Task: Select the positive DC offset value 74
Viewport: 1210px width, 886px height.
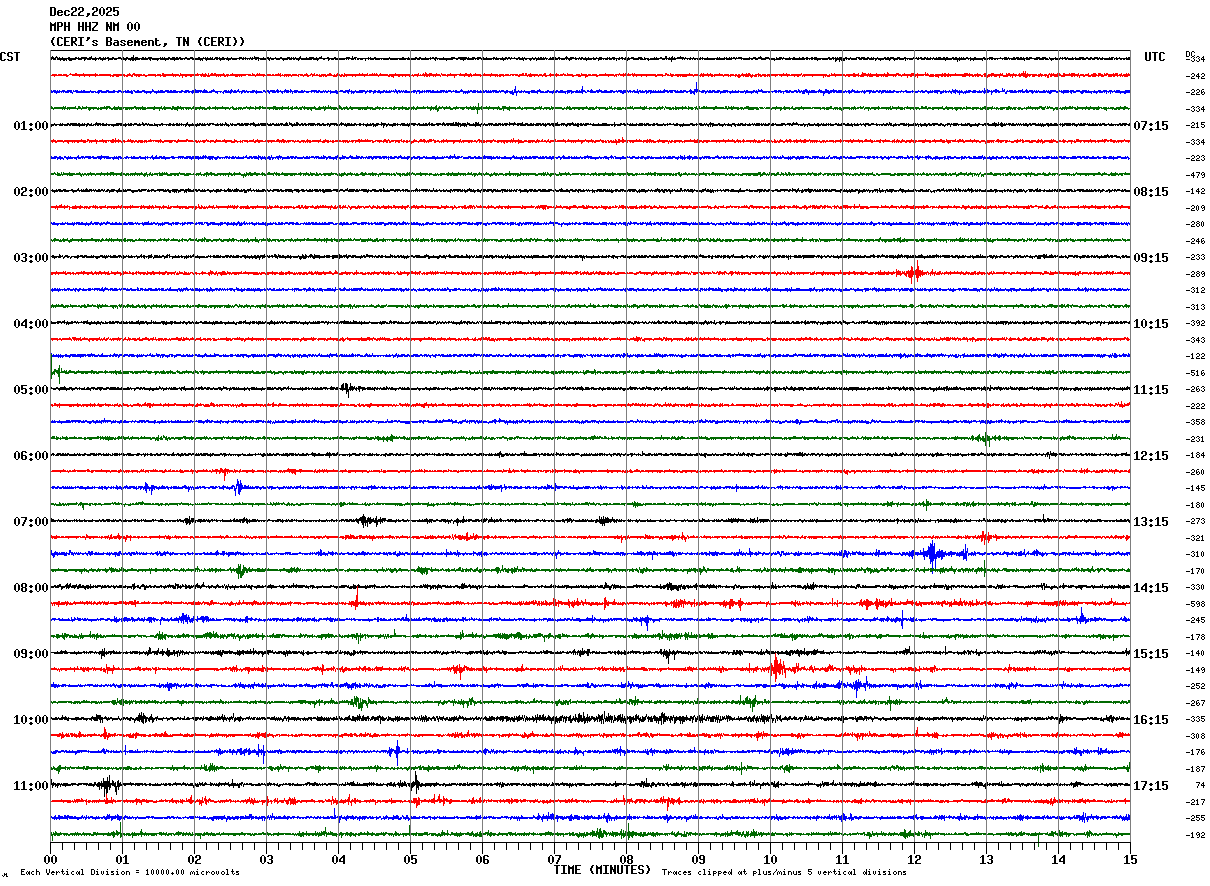Action: point(1200,786)
